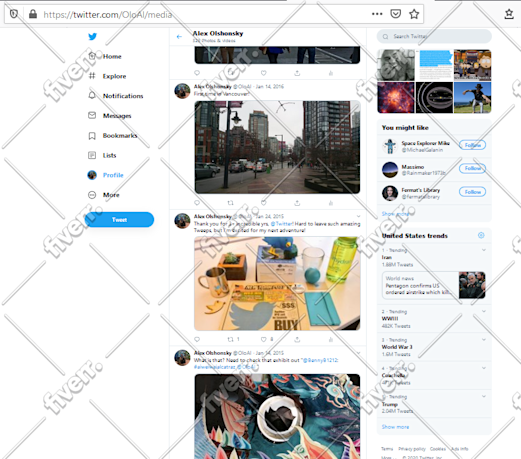Viewport: 521px width, 459px height.
Task: Click the Search Twitter field
Action: [x=434, y=36]
